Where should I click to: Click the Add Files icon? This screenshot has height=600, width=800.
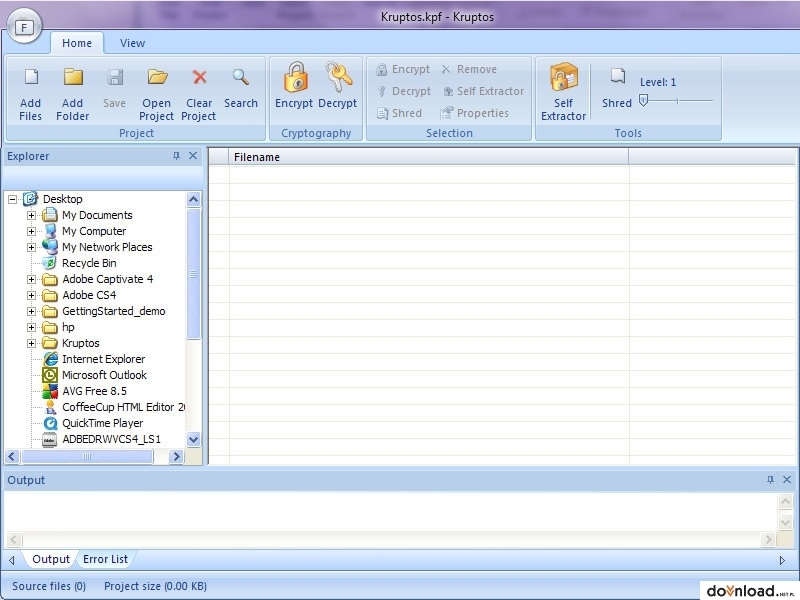pyautogui.click(x=31, y=77)
